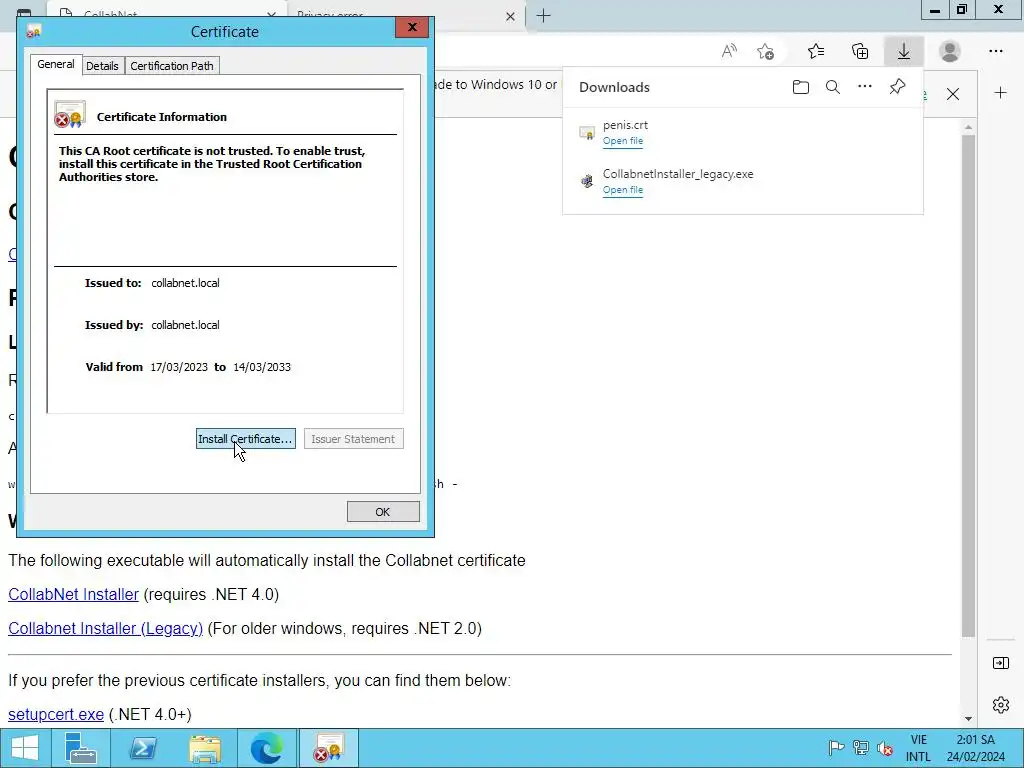Open Edge Settings and more menu
1024x768 pixels.
click(995, 51)
